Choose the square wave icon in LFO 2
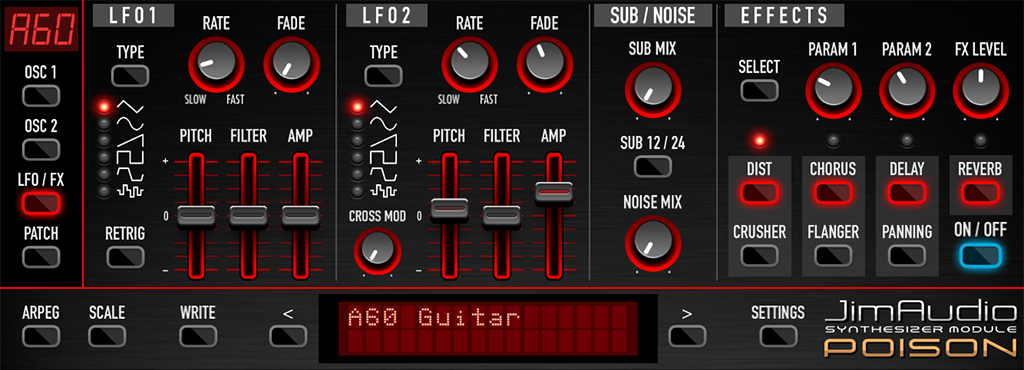1024x370 pixels. (x=383, y=157)
